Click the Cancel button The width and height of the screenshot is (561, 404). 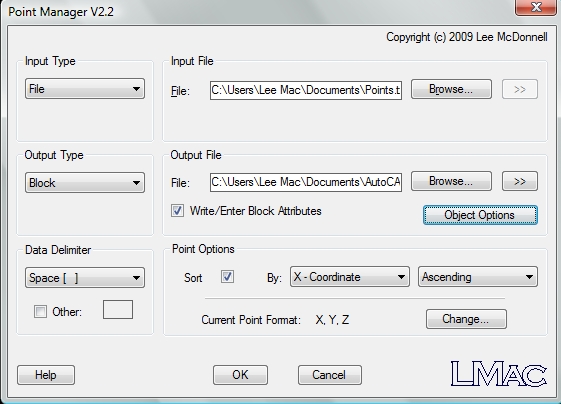pos(330,375)
